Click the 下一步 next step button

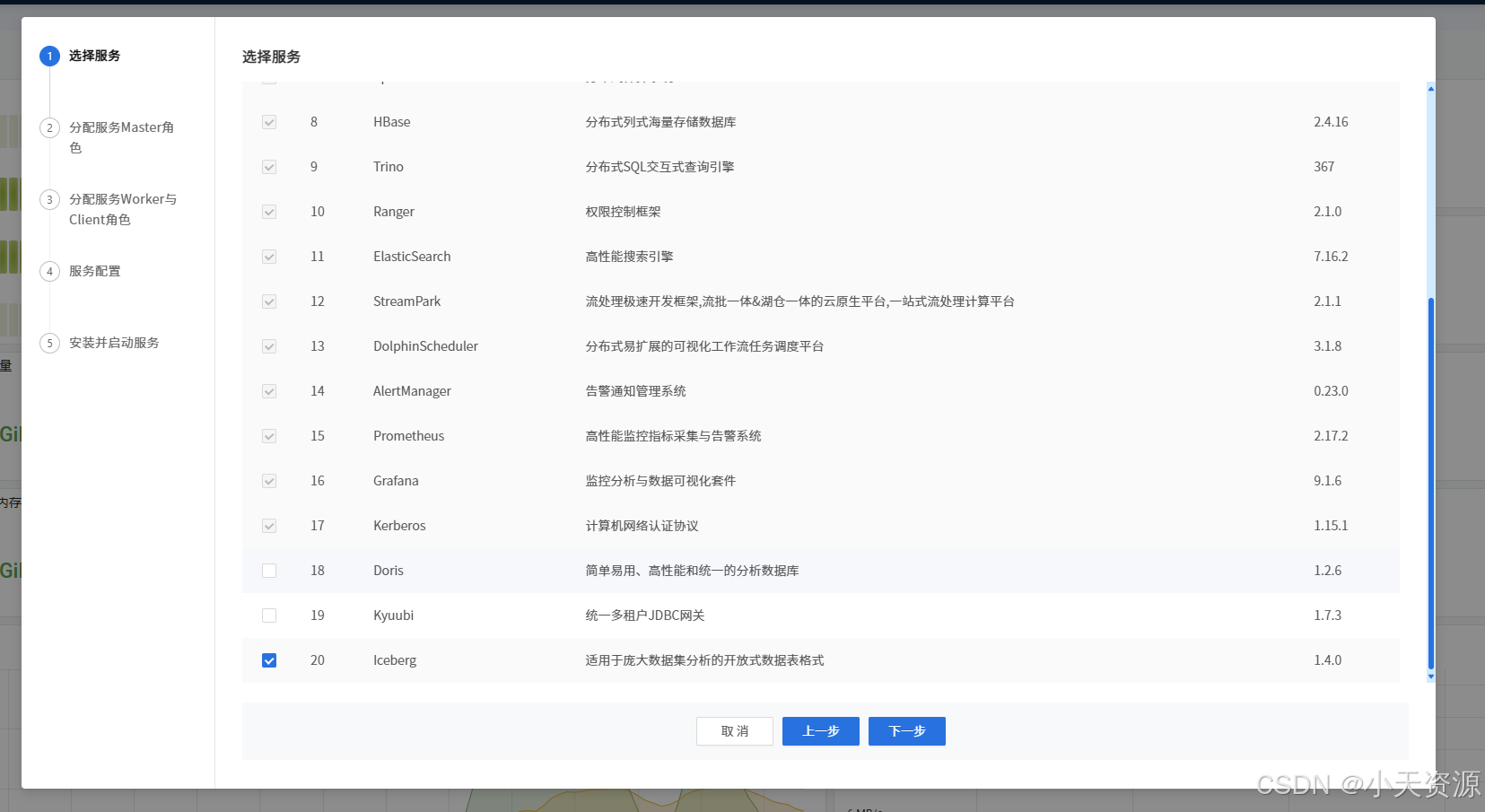907,731
